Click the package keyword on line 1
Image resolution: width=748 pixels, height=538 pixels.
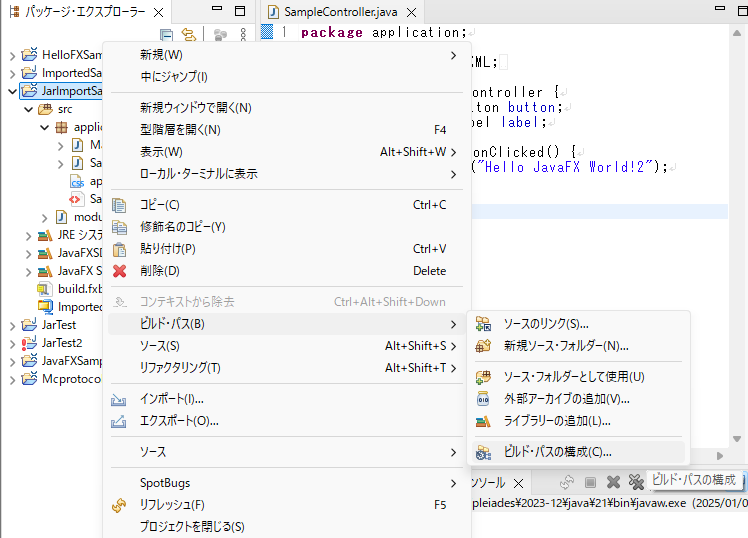332,32
